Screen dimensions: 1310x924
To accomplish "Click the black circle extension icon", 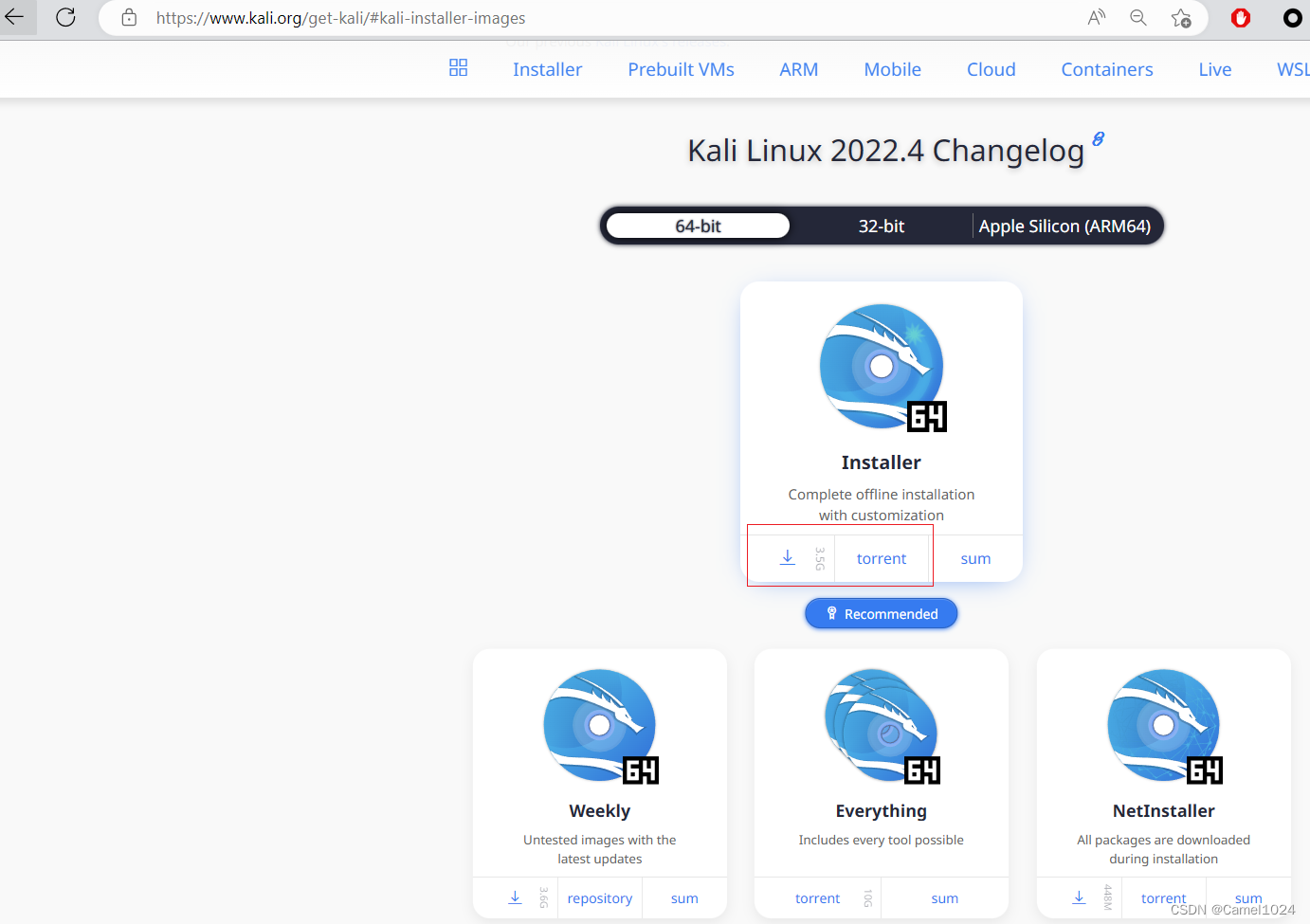I will (1293, 18).
